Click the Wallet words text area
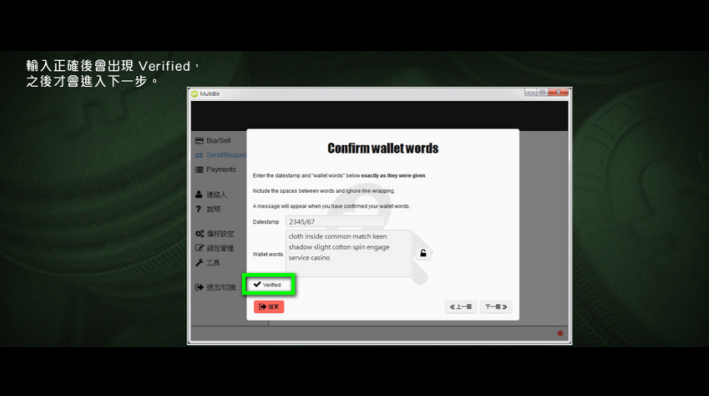Screen dimensions: 709x396 point(348,253)
